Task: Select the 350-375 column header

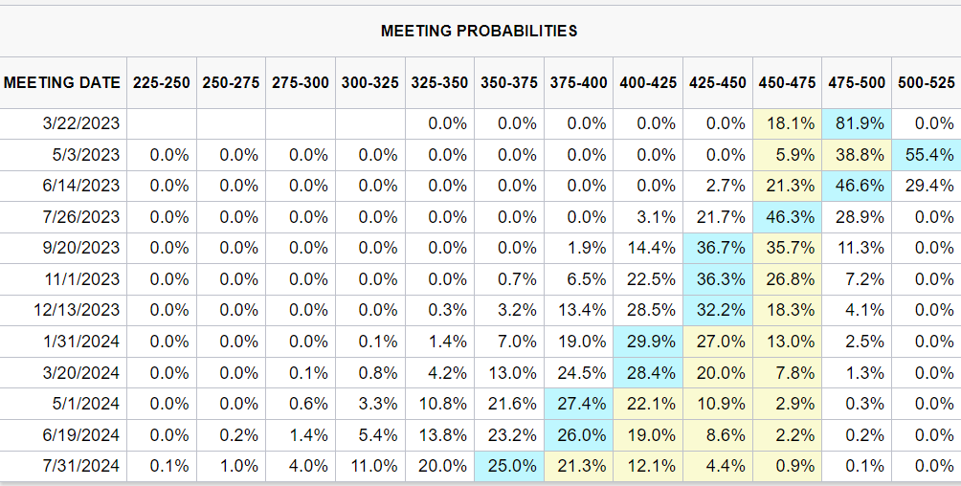Action: pos(508,83)
